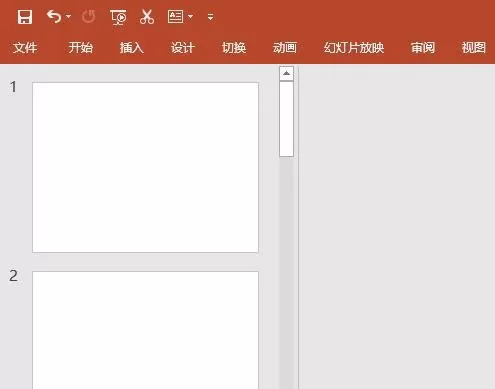Open Customize Quick Access Toolbar dropdown
Image resolution: width=495 pixels, height=389 pixels.
210,17
